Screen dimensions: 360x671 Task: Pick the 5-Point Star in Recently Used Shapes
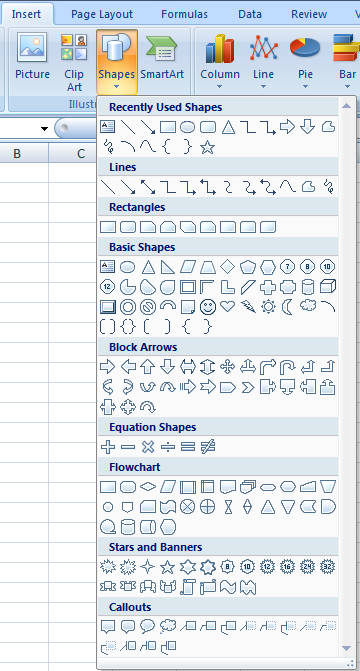(208, 148)
